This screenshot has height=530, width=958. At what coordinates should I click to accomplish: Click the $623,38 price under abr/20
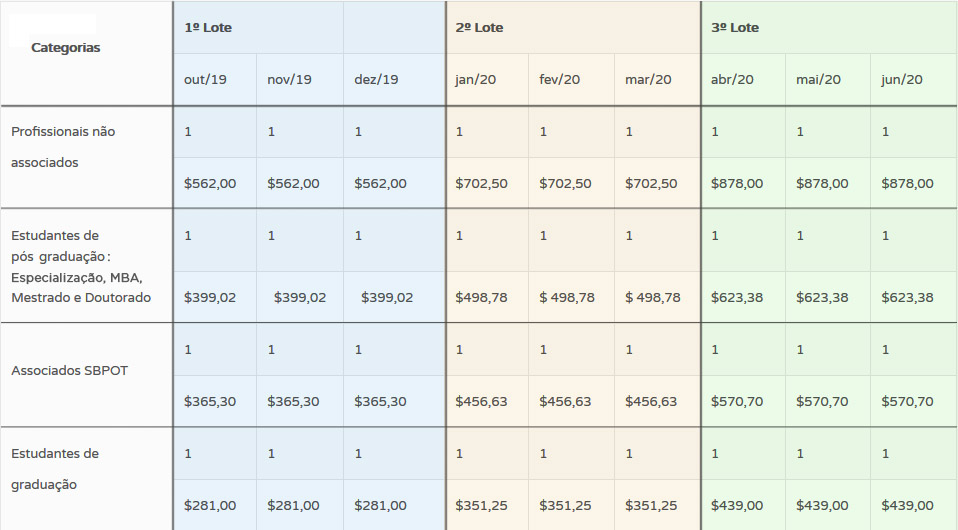[x=737, y=298]
